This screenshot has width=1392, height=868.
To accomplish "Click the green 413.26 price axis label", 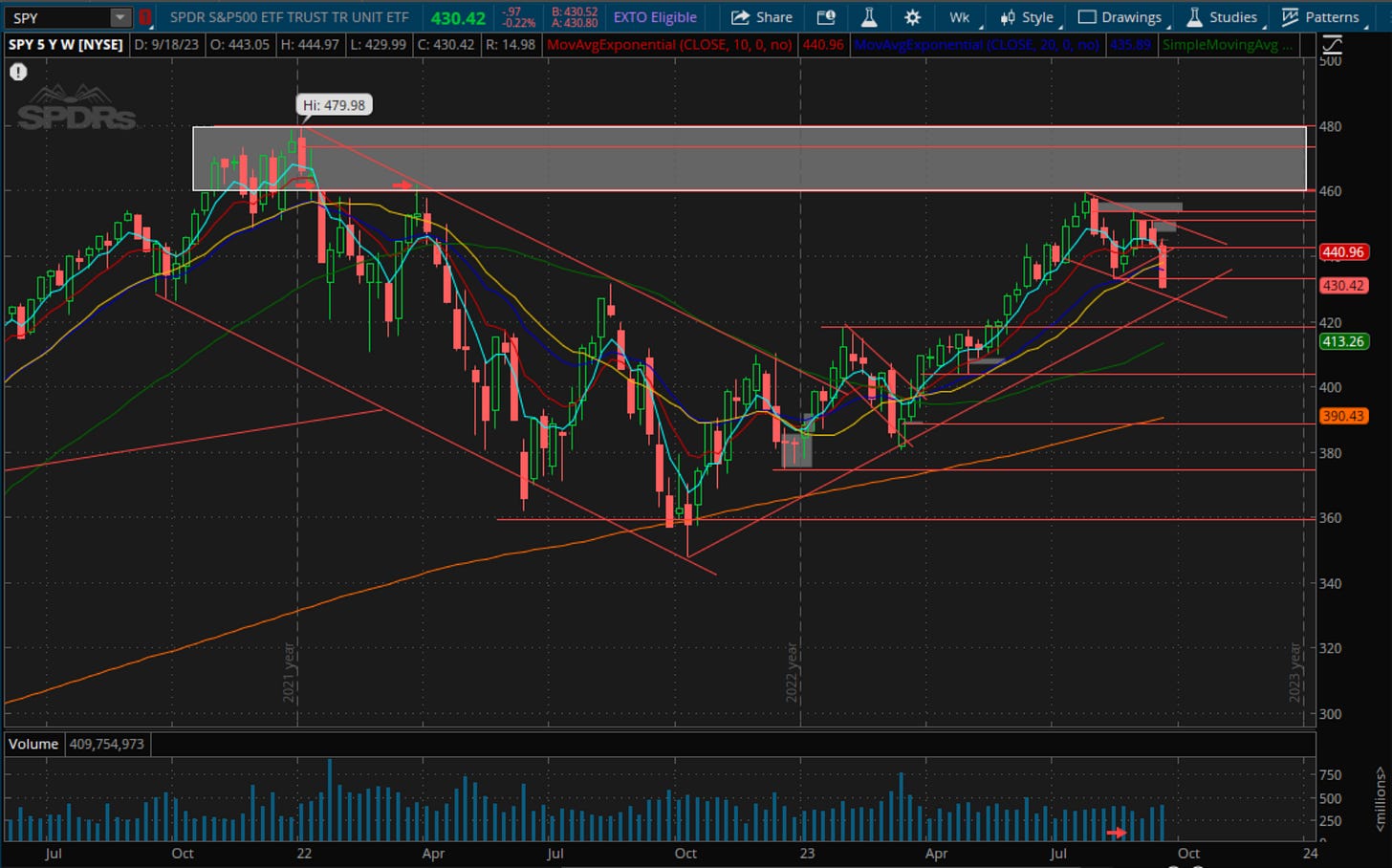I will point(1343,341).
